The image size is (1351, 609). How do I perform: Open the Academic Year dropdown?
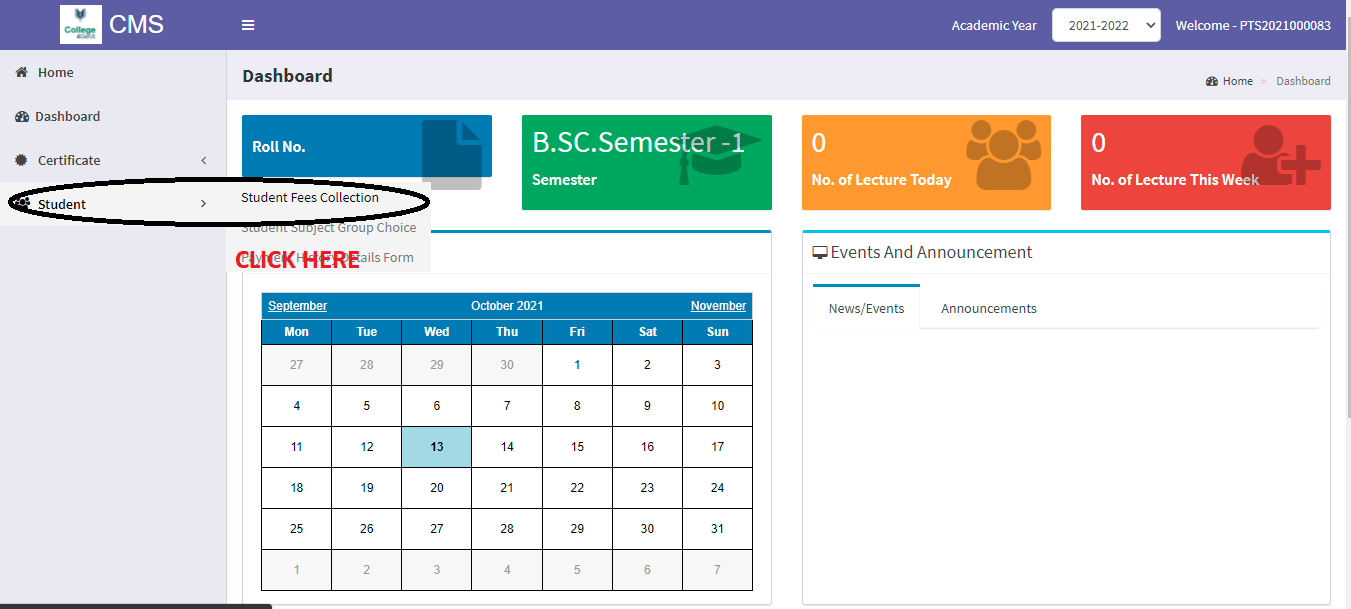pyautogui.click(x=1105, y=25)
